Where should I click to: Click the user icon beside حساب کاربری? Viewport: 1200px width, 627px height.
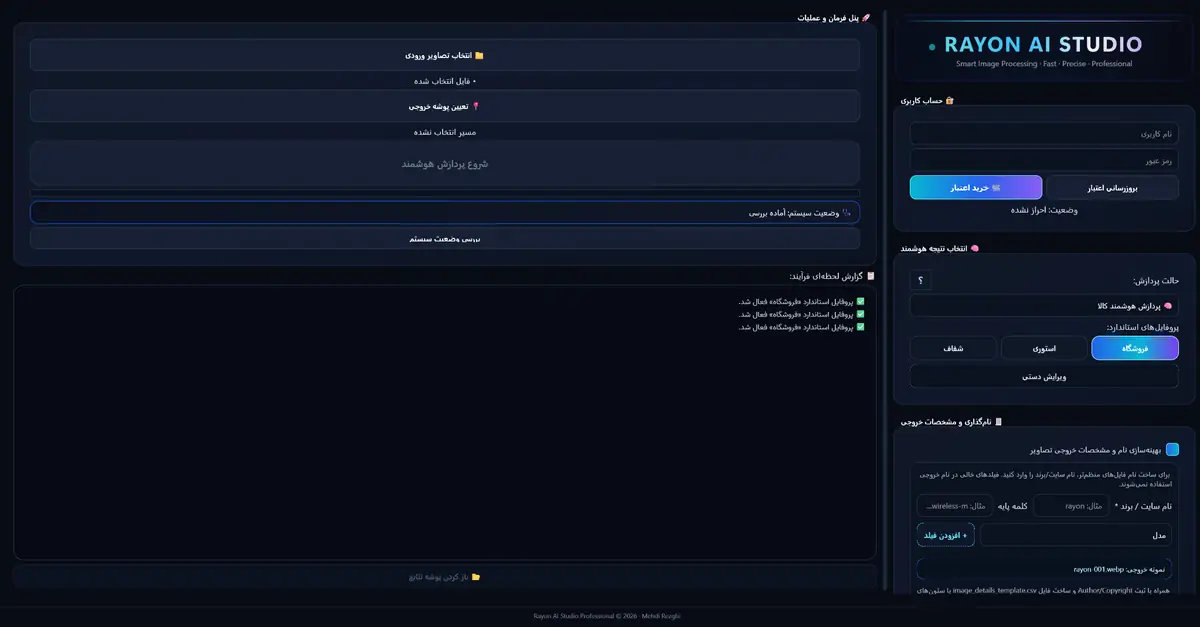point(949,101)
